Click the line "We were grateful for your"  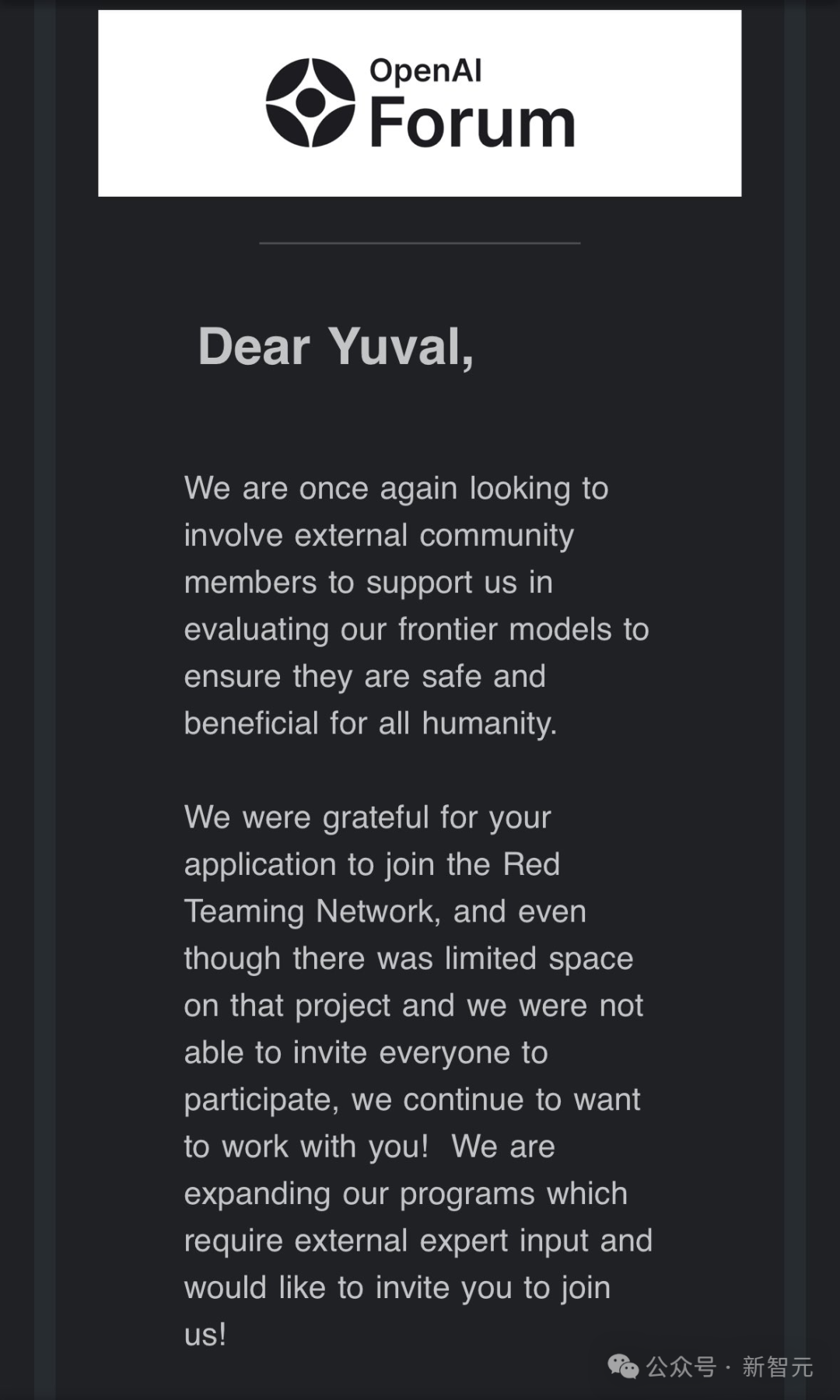pos(368,818)
